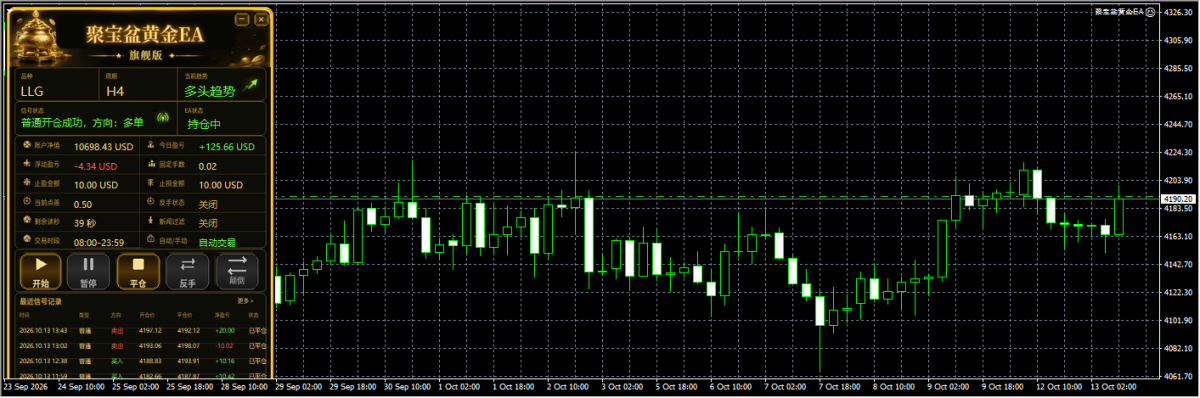Viewport: 1200px width, 398px height.
Task: Click the 暂停 pause button
Action: tap(89, 271)
